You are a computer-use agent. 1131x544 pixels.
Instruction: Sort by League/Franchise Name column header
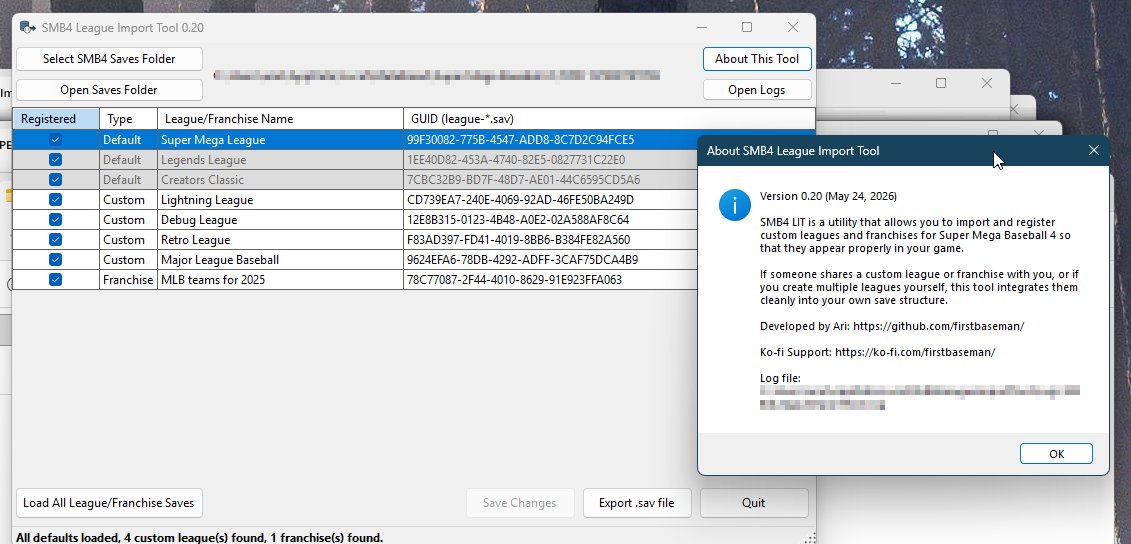pos(280,119)
